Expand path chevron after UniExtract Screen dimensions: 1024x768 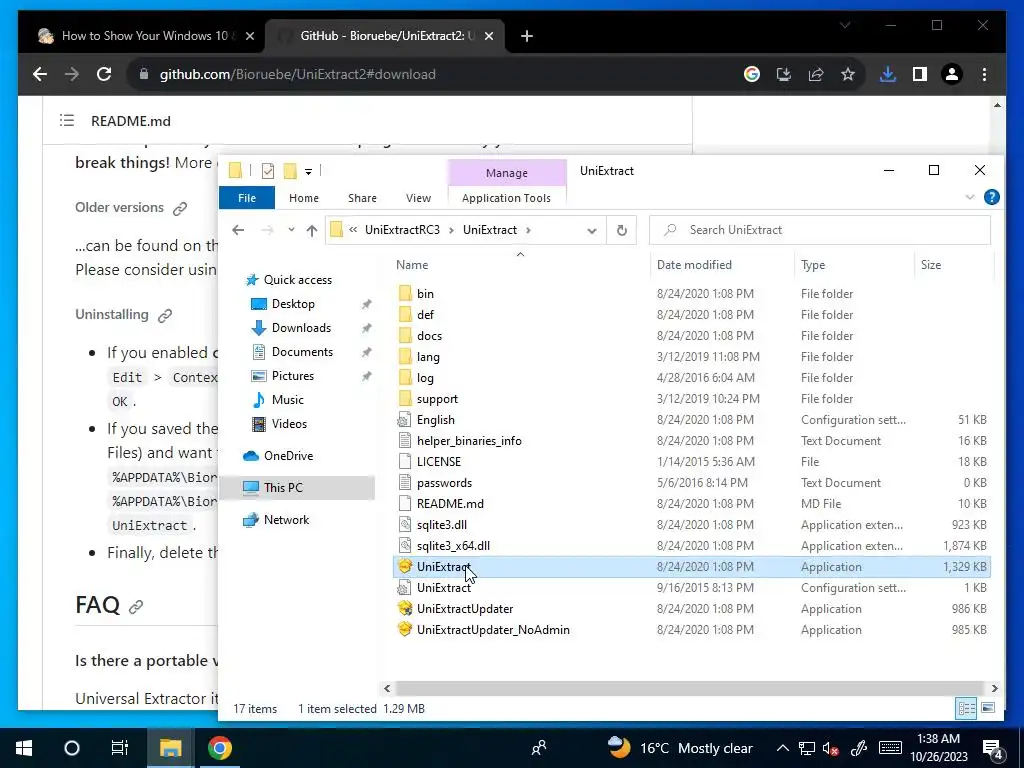tap(528, 230)
